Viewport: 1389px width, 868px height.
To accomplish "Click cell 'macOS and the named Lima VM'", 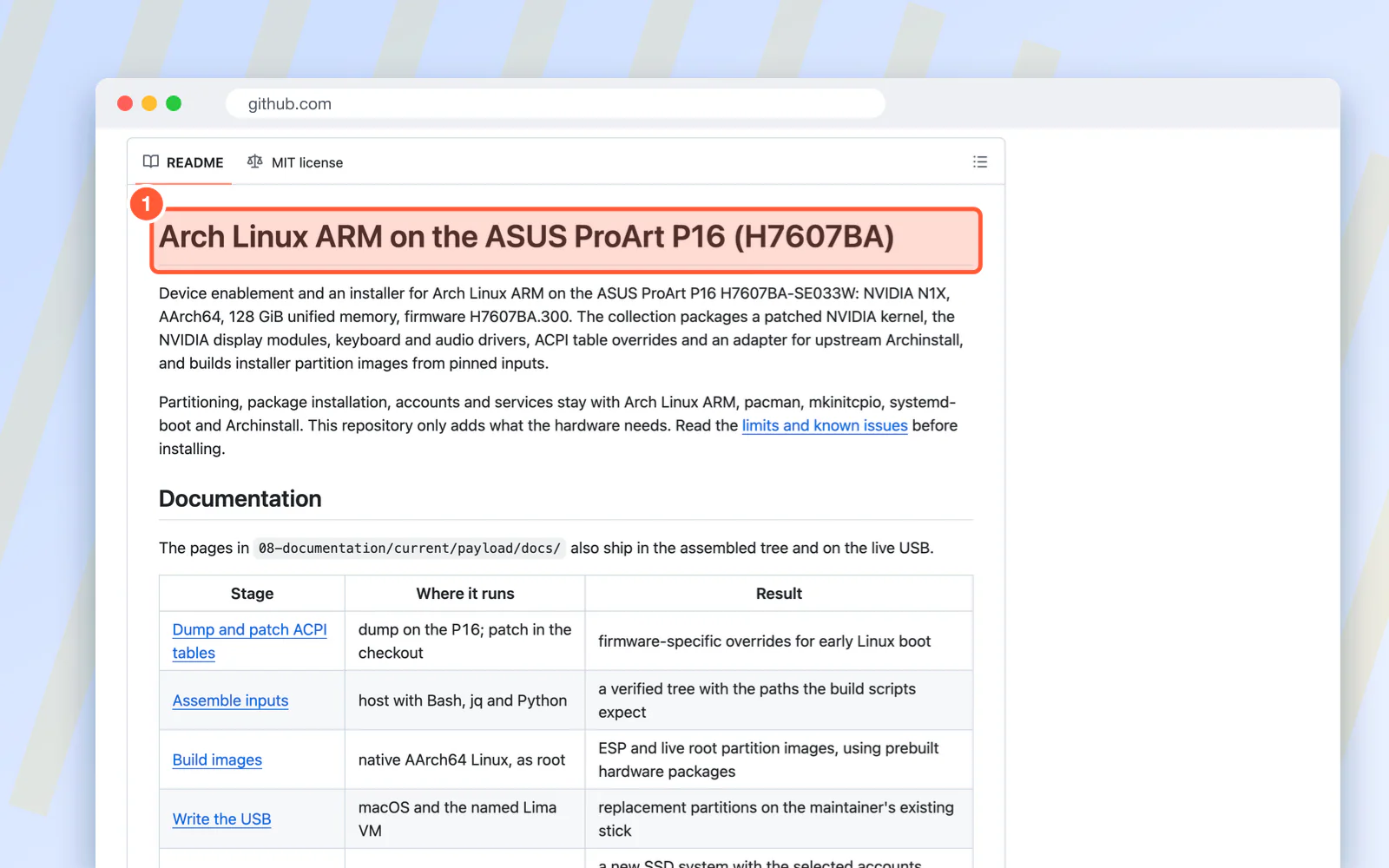I will 465,819.
